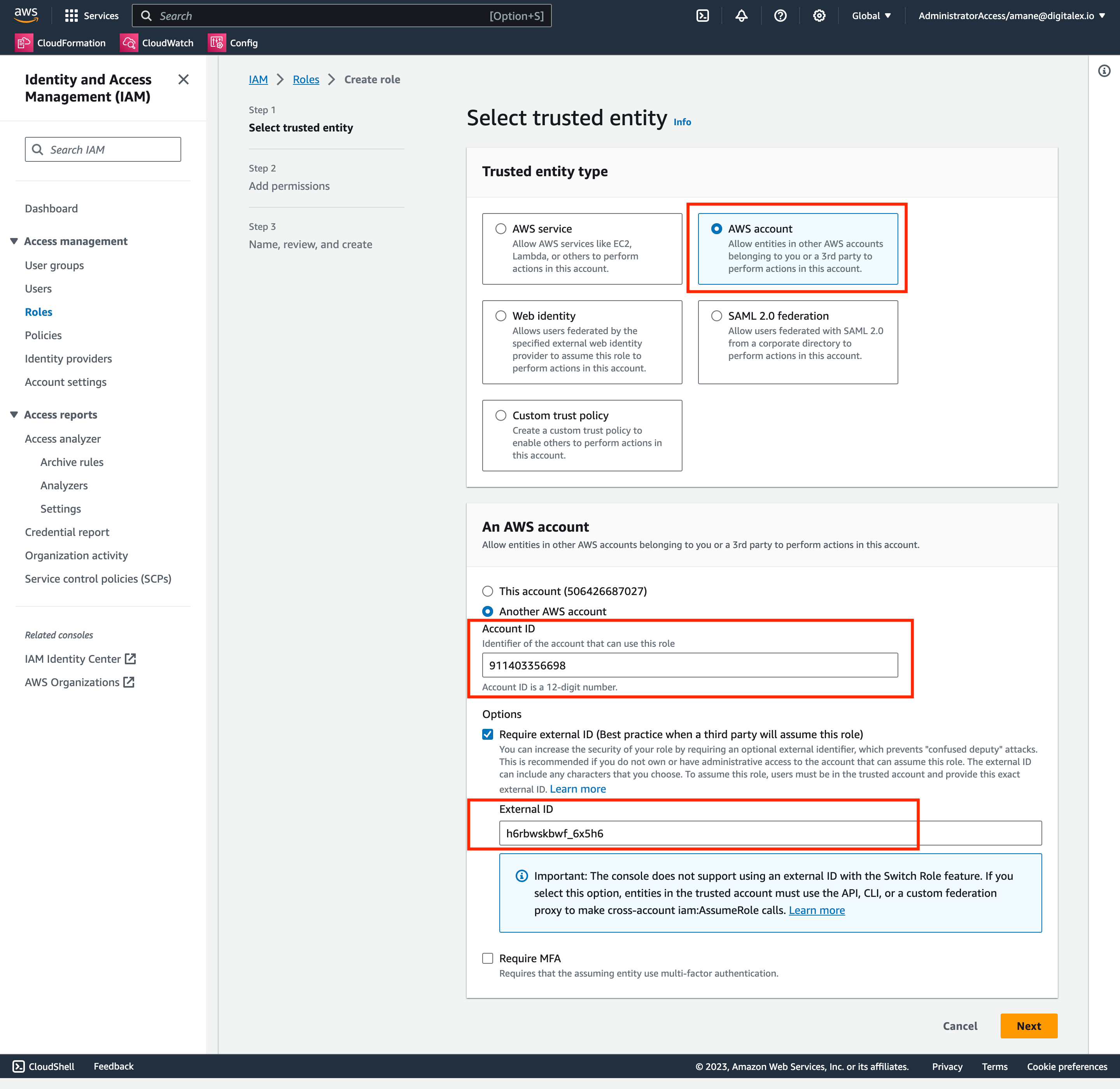Click the info panel icon at top right
Viewport: 1120px width, 1089px height.
pos(1104,71)
